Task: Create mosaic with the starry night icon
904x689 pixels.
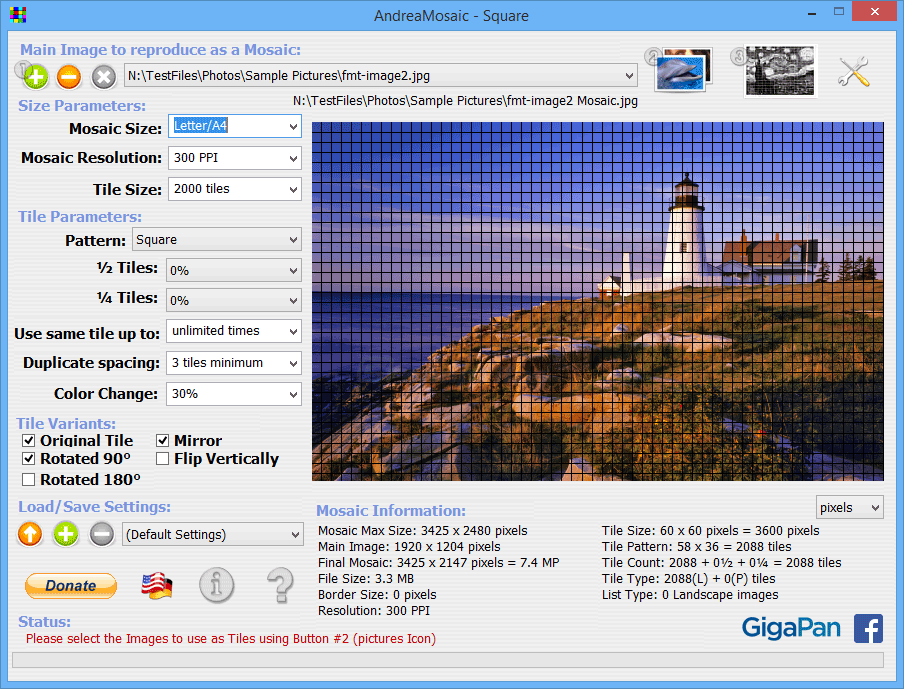Action: coord(780,71)
